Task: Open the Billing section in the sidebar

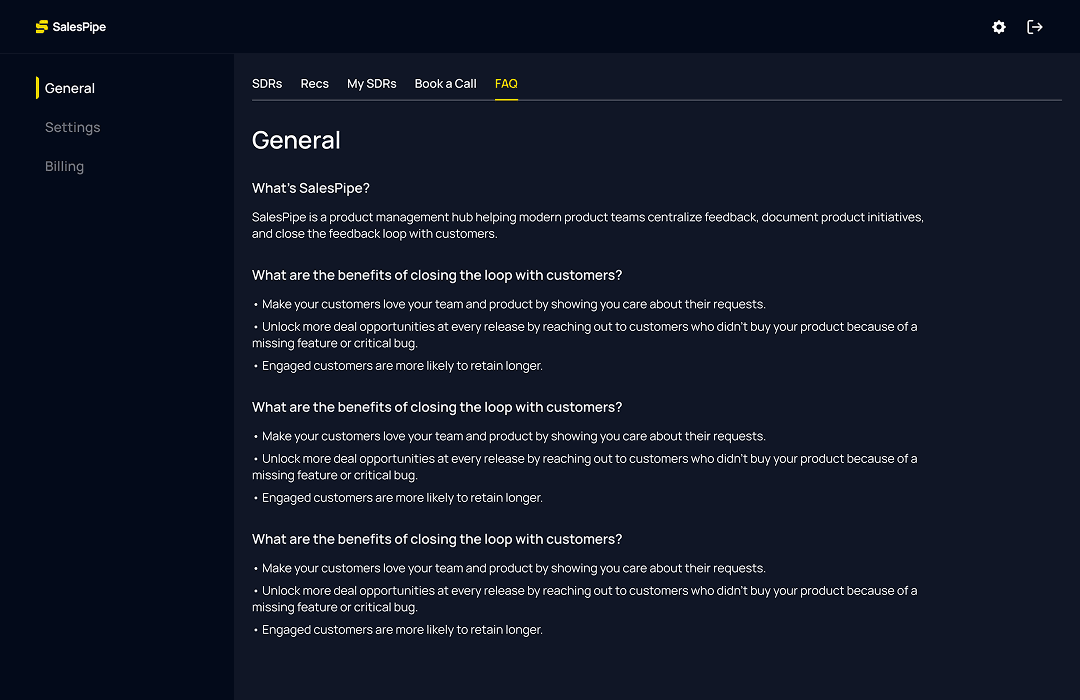Action: tap(64, 166)
